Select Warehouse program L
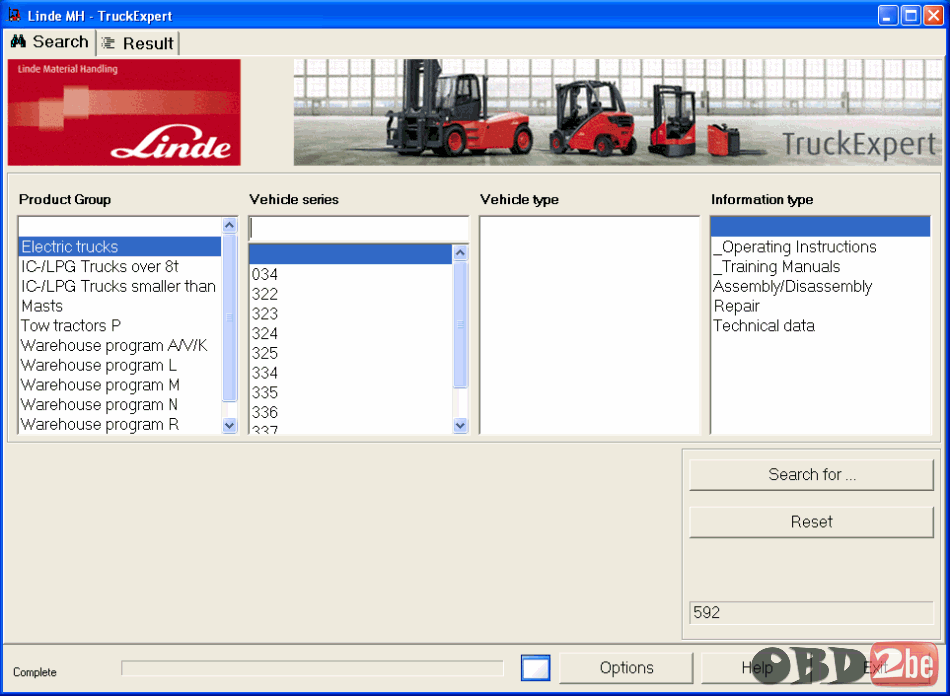 [120, 365]
